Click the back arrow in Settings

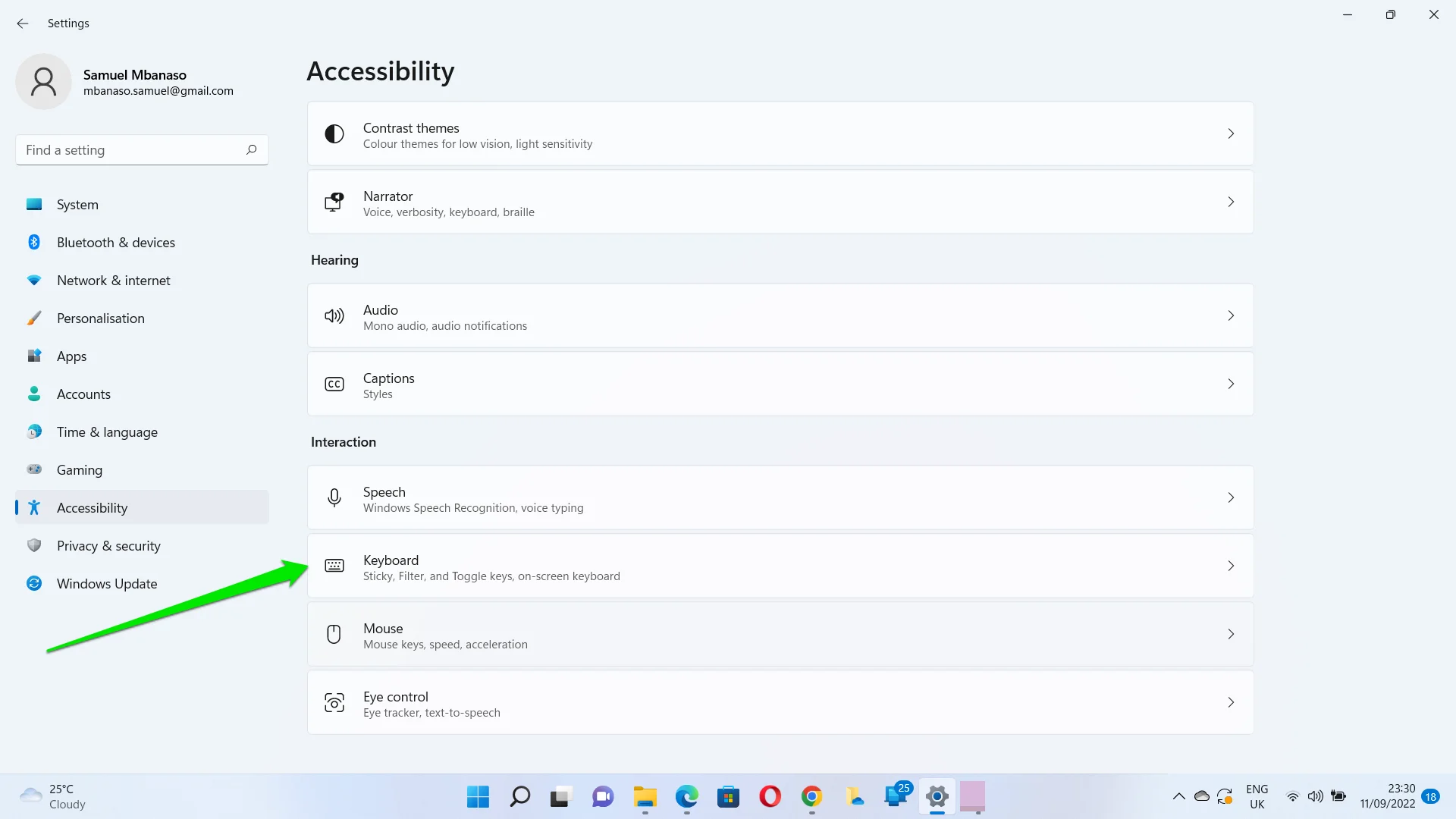(23, 24)
